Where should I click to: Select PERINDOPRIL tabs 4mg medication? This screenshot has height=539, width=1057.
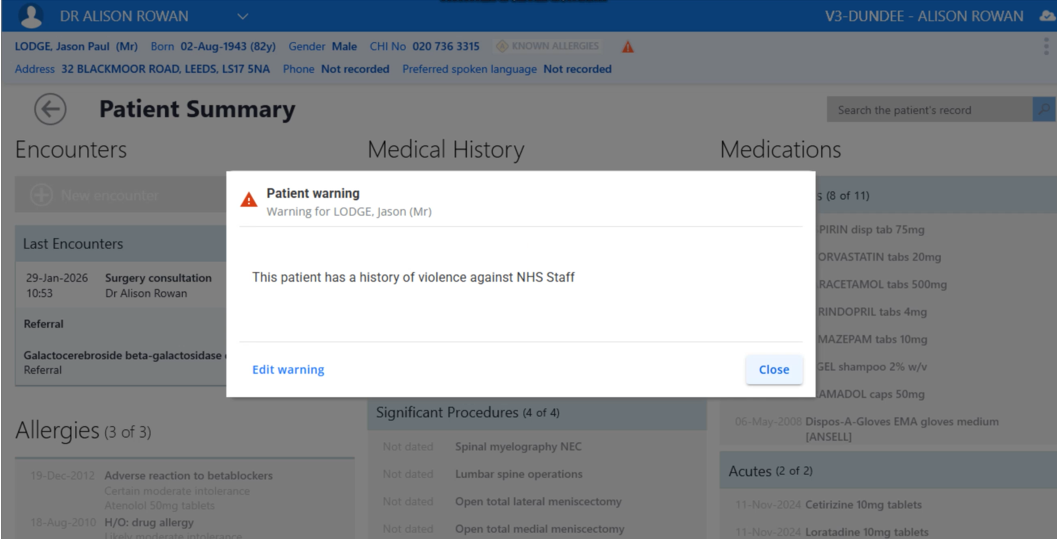(x=871, y=312)
